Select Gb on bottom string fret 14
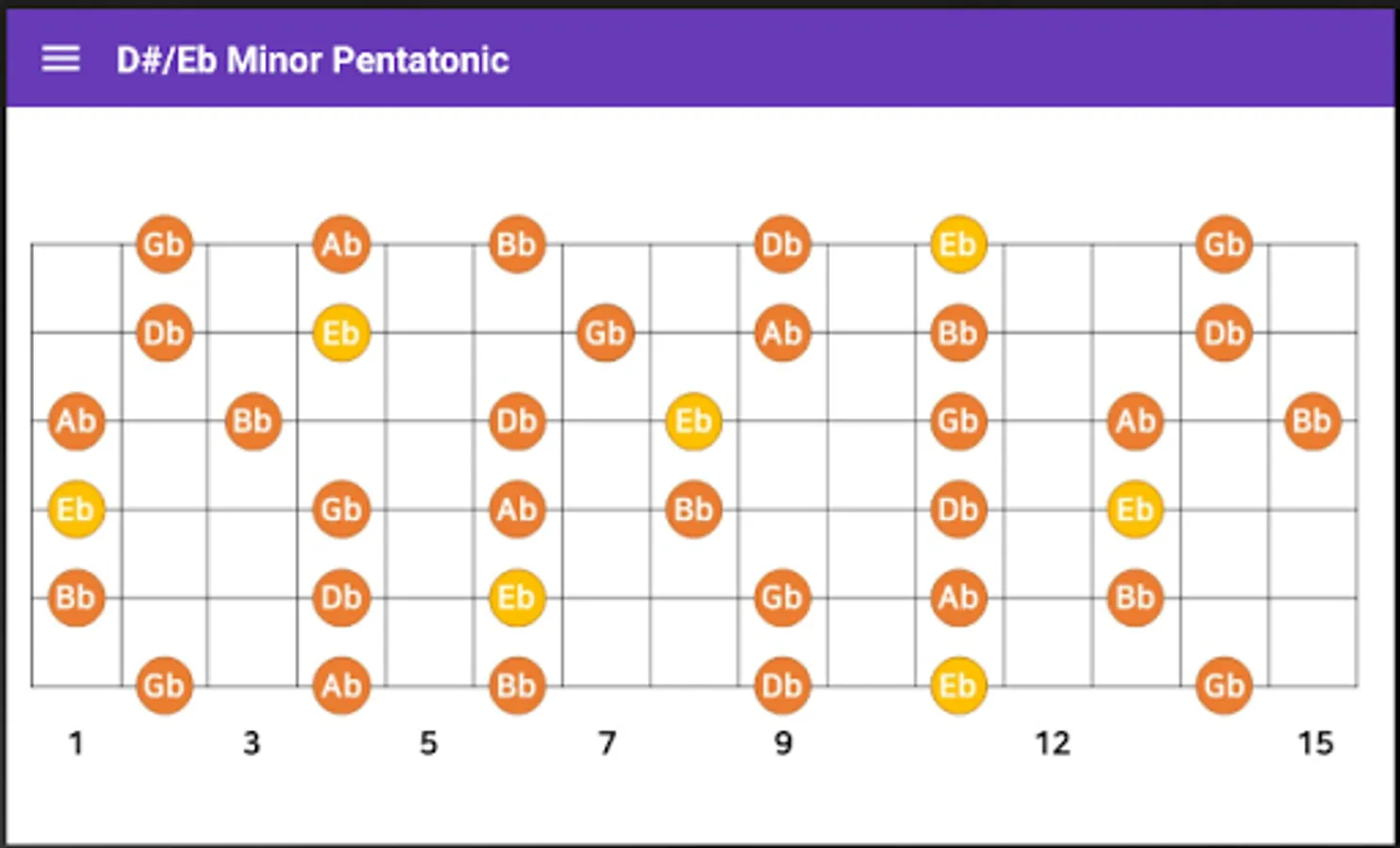Screen dimensions: 1400x848 point(1224,685)
